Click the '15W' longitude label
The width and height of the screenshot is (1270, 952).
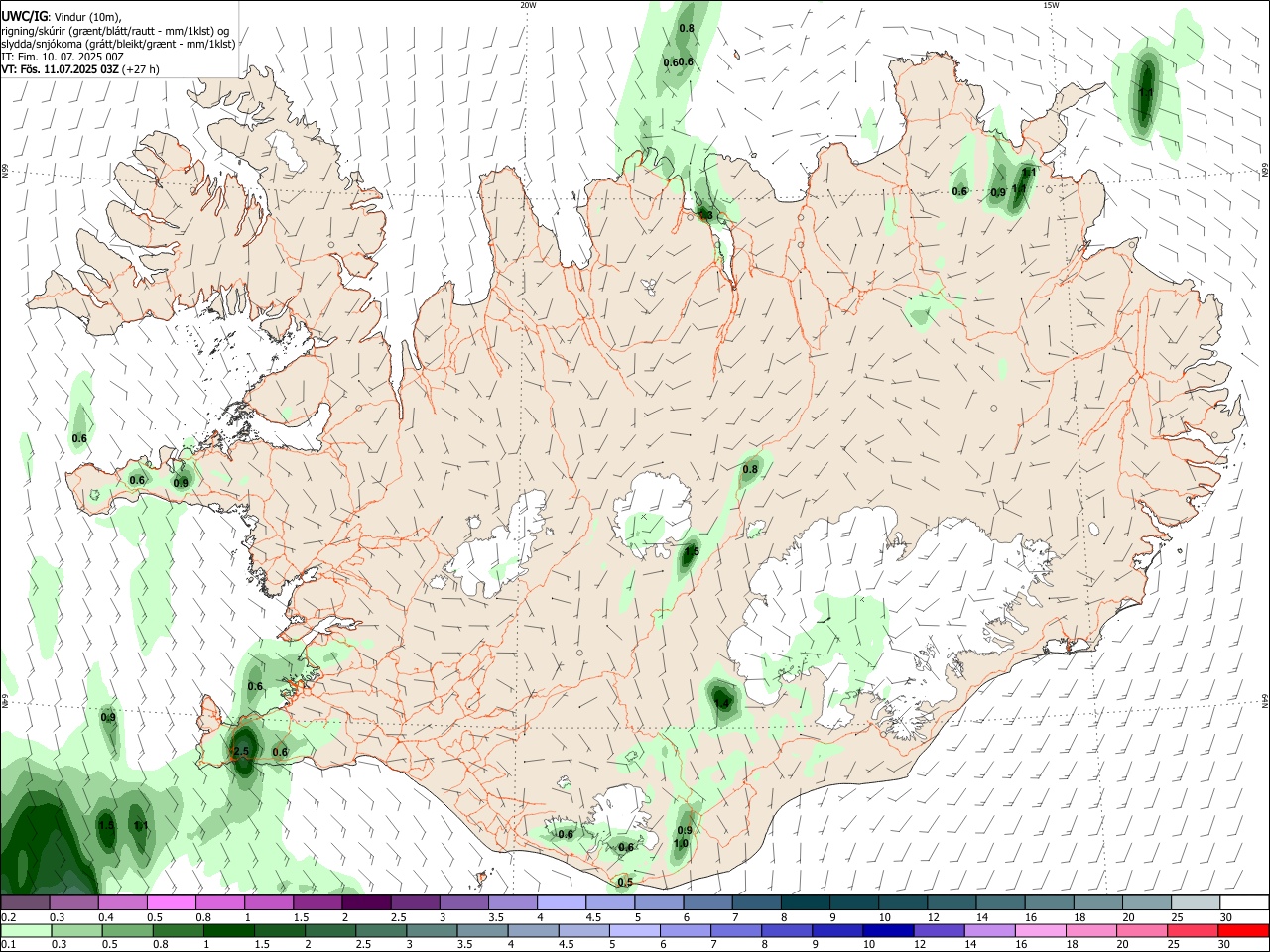point(1051,5)
